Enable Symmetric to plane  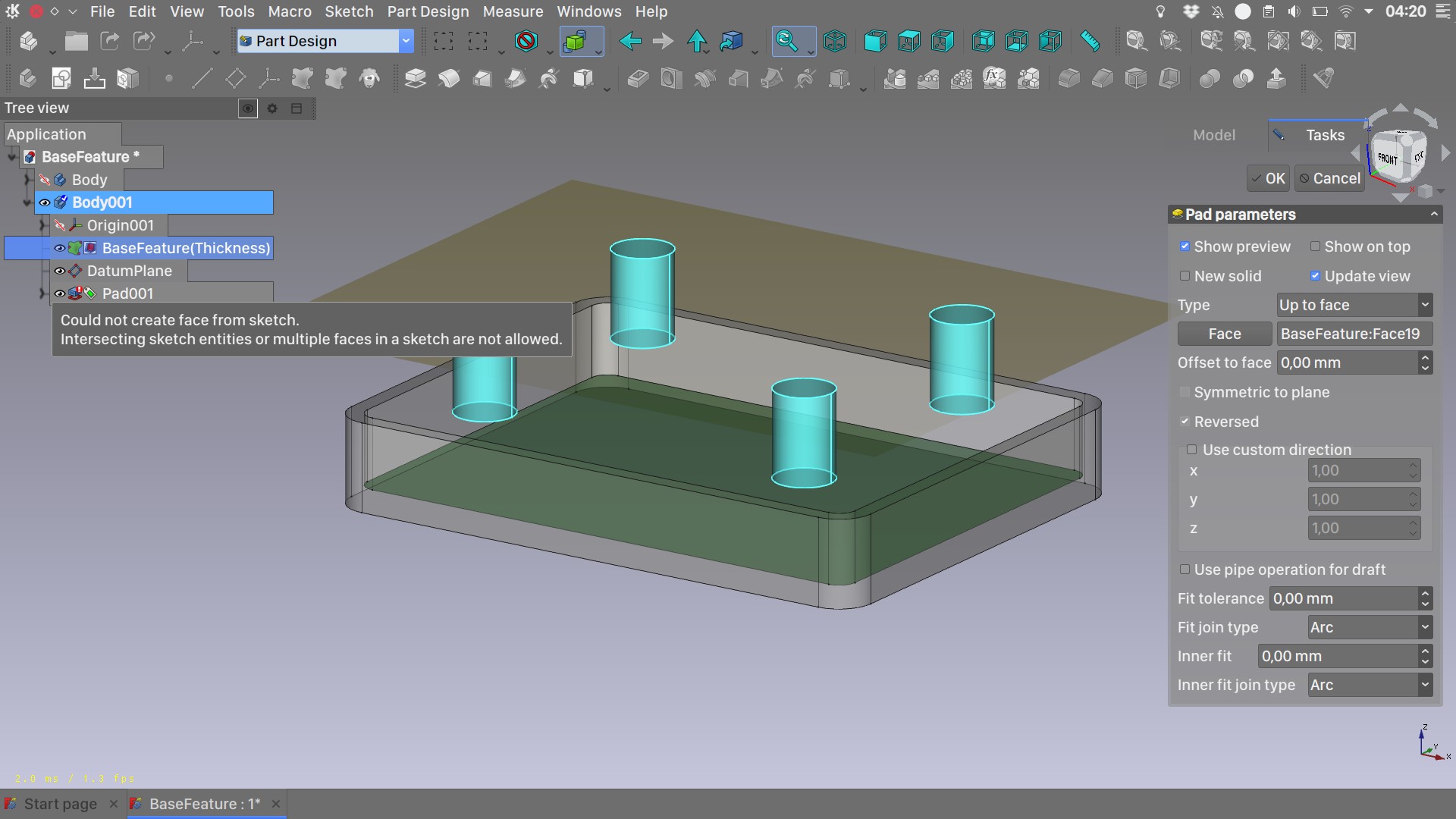click(1185, 392)
